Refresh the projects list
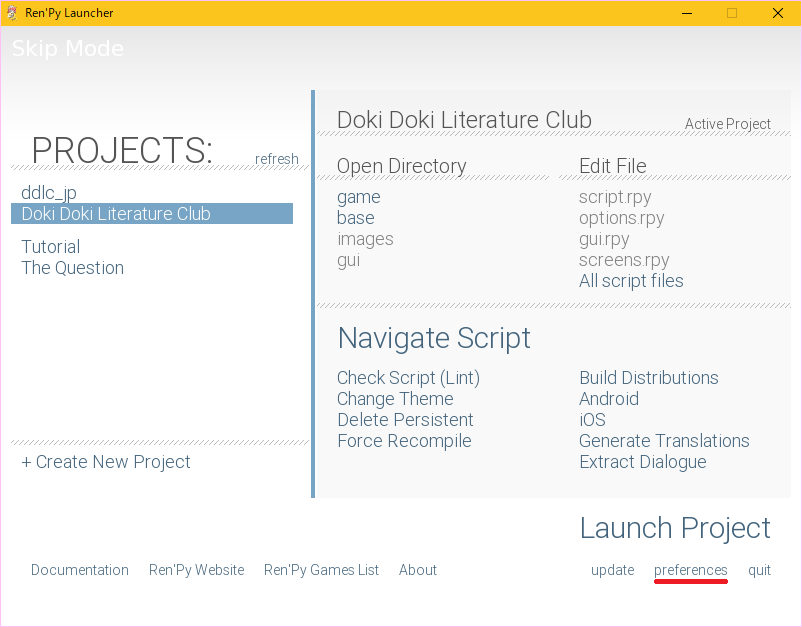Screen dimensions: 802x627 (x=277, y=159)
